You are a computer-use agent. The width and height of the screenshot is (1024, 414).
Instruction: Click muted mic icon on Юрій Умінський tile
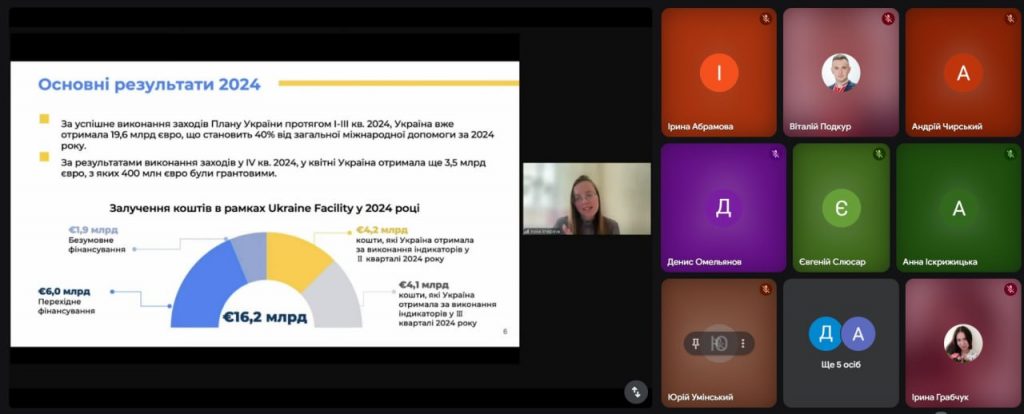(x=765, y=289)
